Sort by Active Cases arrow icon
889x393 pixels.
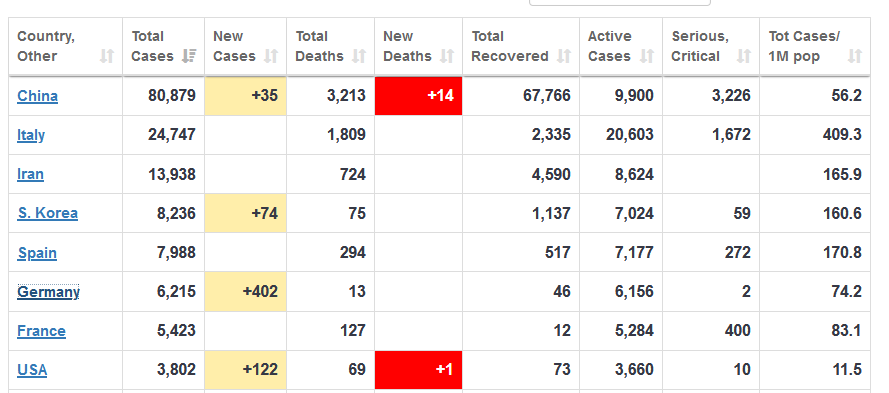click(x=646, y=56)
